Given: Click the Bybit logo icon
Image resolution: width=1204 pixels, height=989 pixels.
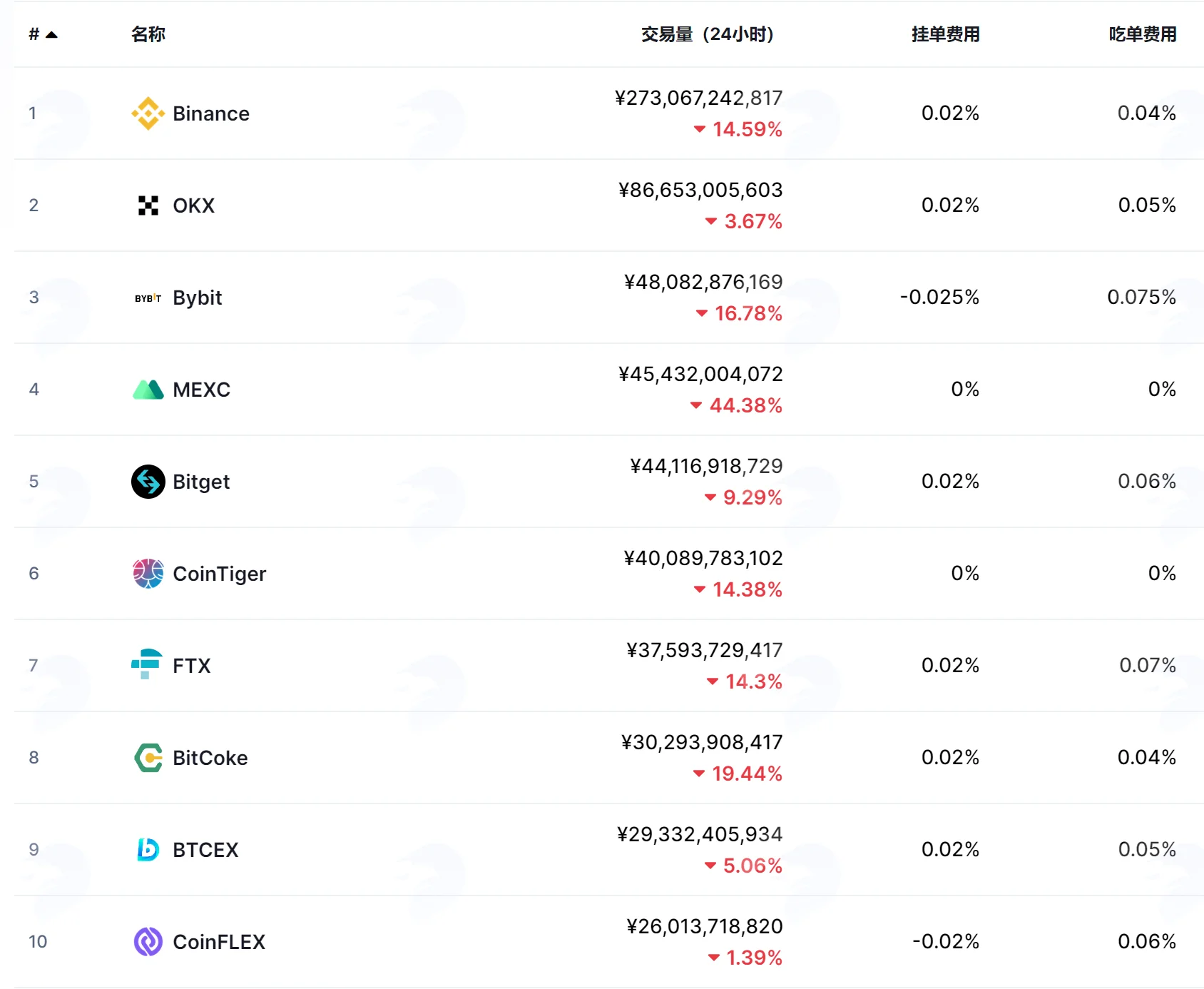Looking at the screenshot, I should [148, 298].
